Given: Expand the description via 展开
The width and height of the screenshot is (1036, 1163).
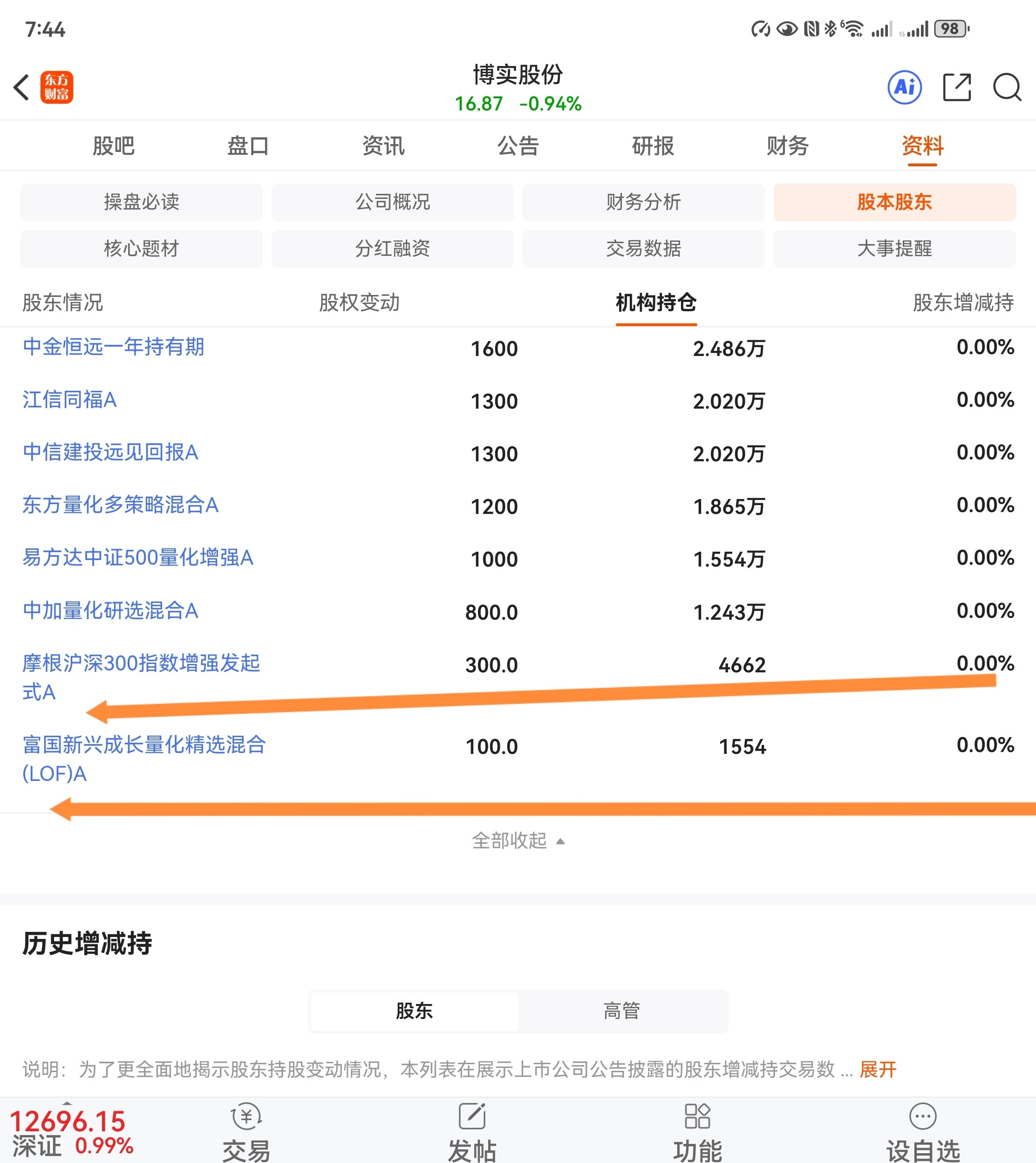Looking at the screenshot, I should pos(878,1070).
